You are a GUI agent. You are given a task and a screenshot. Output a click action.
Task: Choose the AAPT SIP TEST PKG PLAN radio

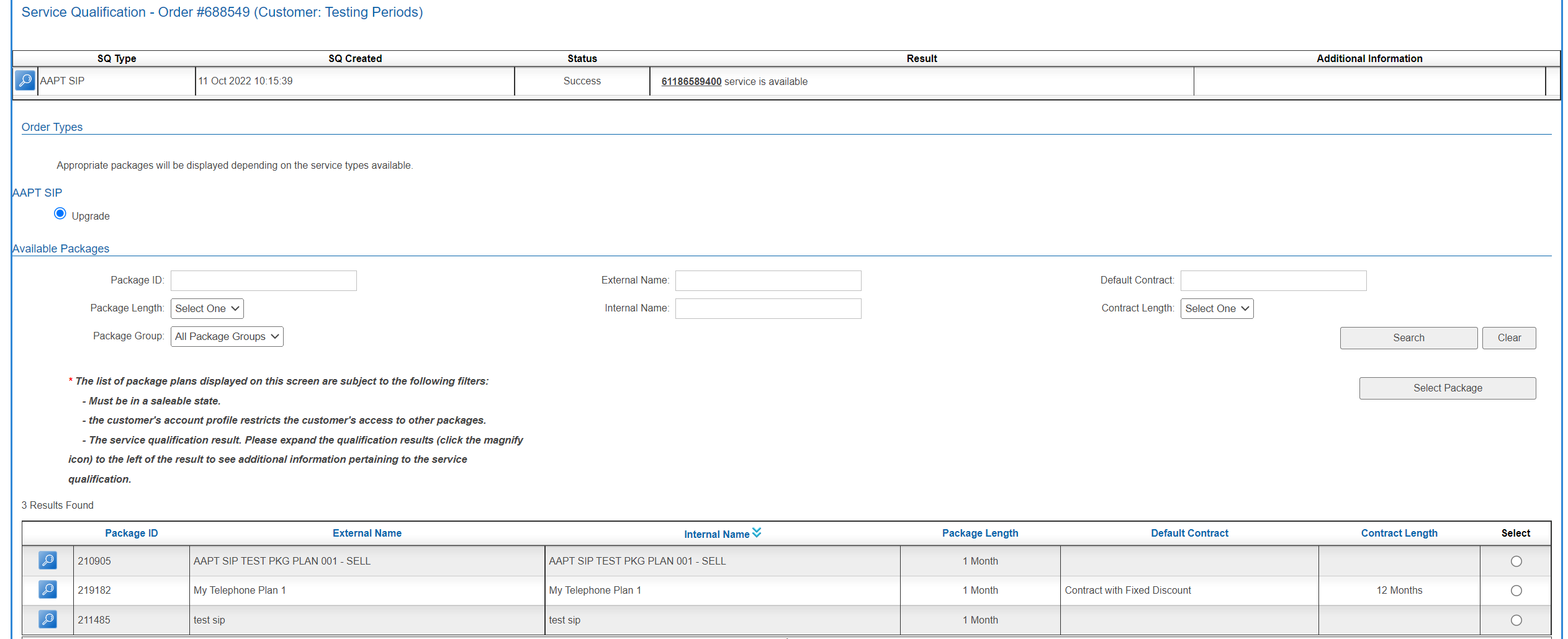point(1516,561)
